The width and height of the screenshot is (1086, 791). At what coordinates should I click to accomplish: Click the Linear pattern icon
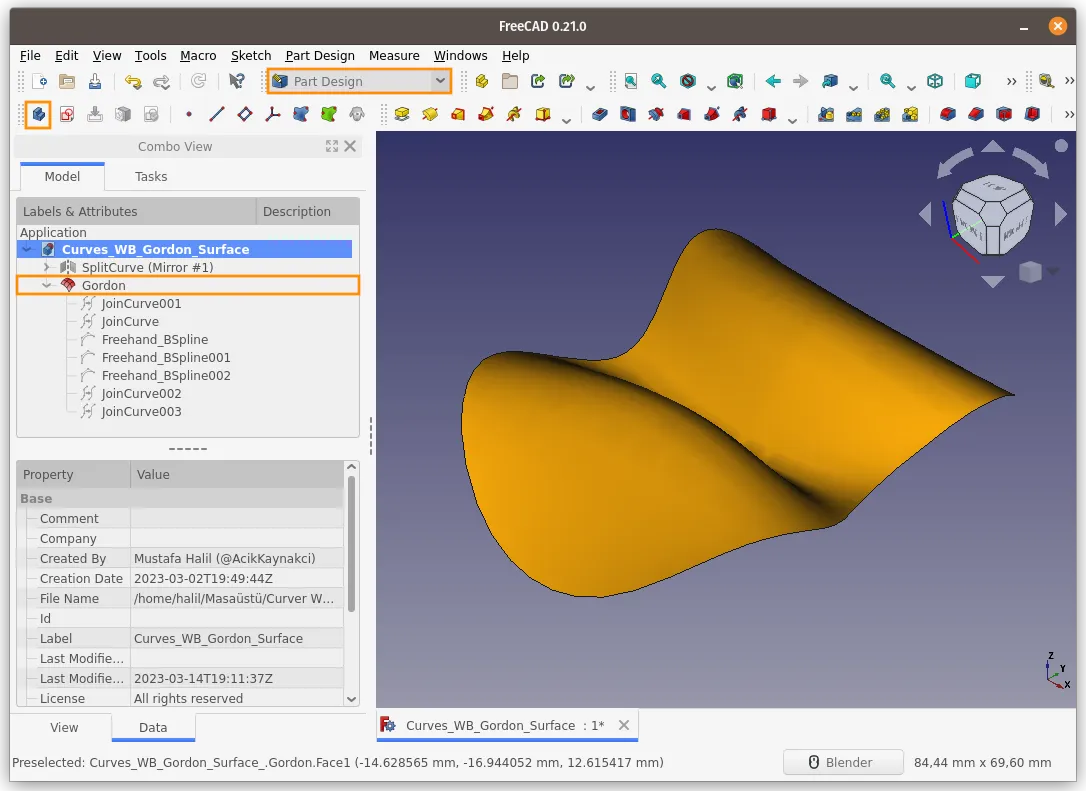click(854, 114)
